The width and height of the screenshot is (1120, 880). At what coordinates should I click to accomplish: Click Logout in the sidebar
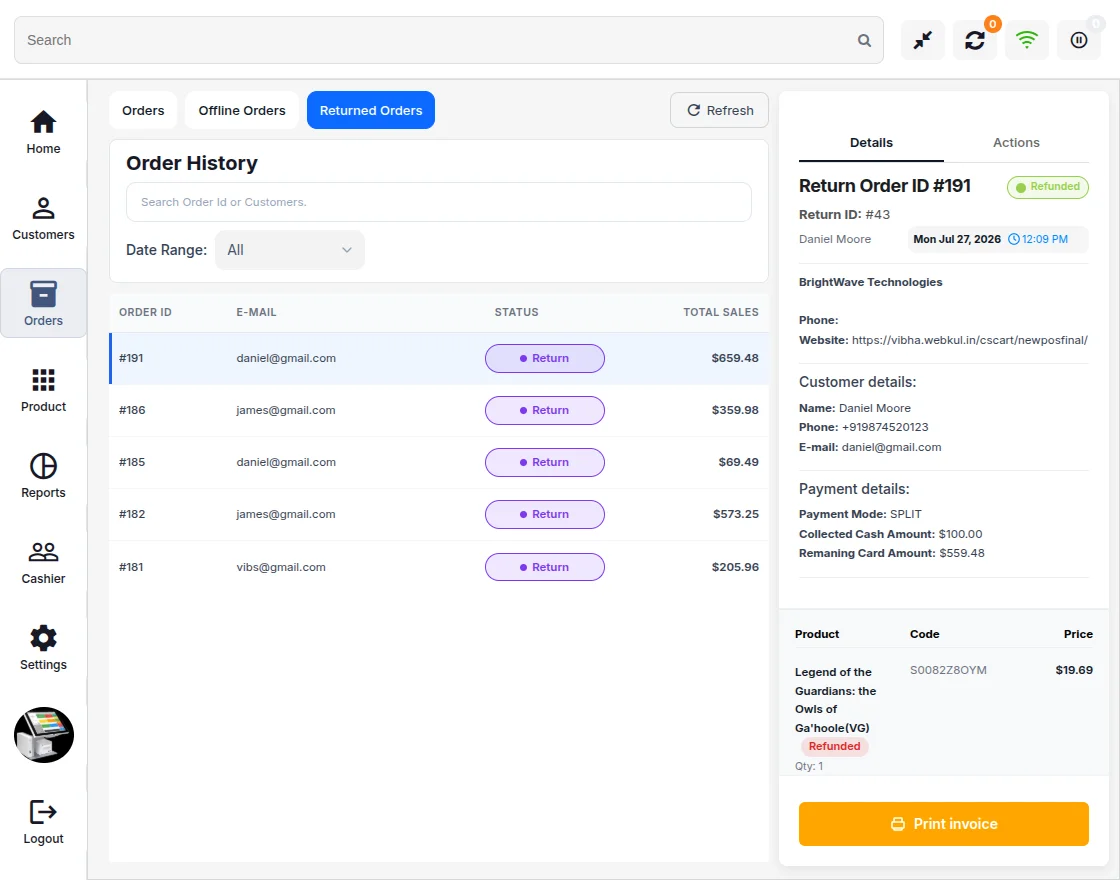click(x=43, y=822)
